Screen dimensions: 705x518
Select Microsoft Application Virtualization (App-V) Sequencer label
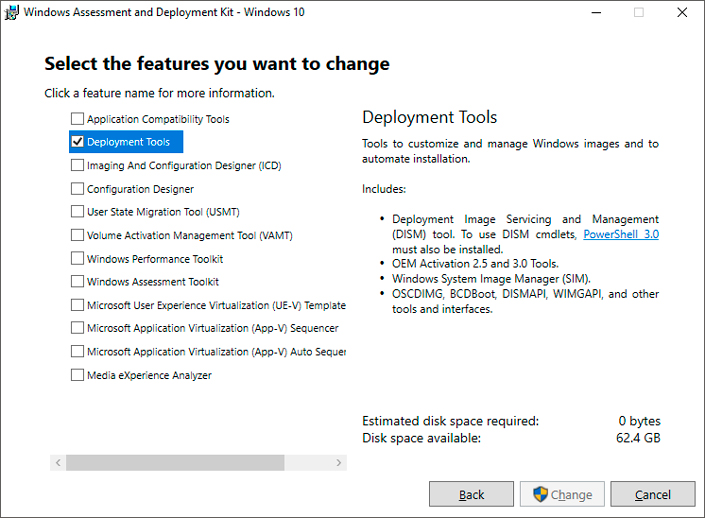pyautogui.click(x=213, y=328)
